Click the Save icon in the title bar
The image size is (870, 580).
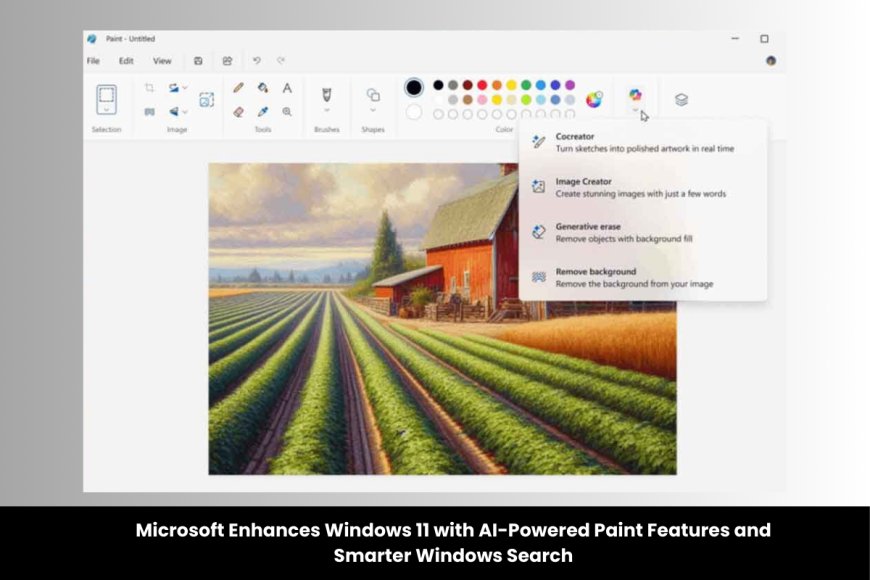pyautogui.click(x=198, y=61)
